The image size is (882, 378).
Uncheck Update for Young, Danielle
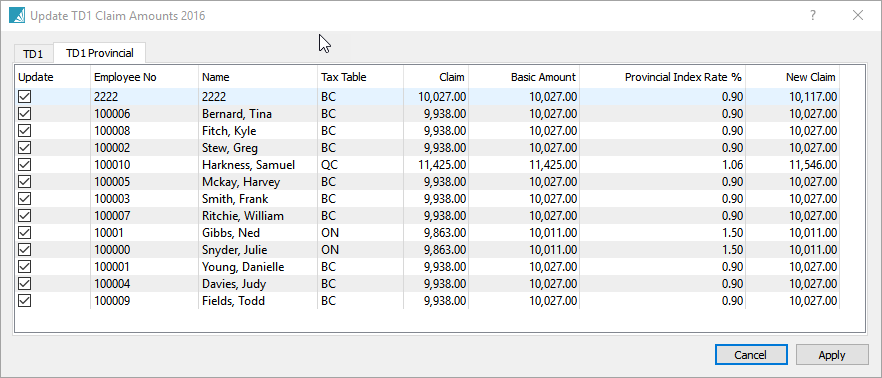(25, 267)
